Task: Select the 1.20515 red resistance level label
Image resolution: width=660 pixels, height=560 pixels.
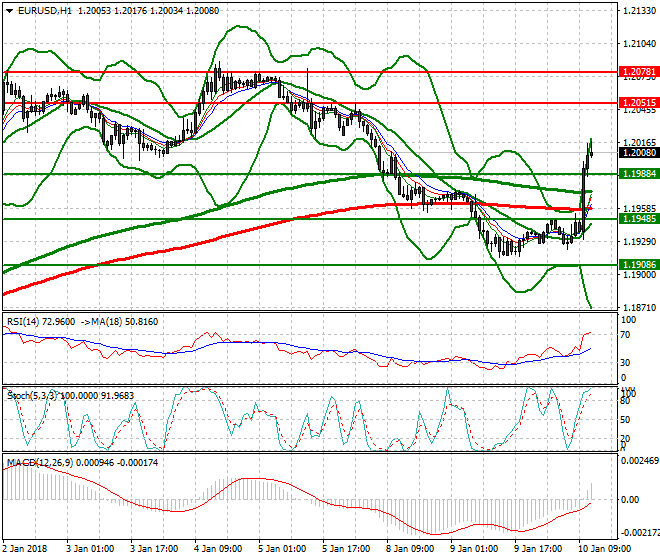Action: click(635, 102)
